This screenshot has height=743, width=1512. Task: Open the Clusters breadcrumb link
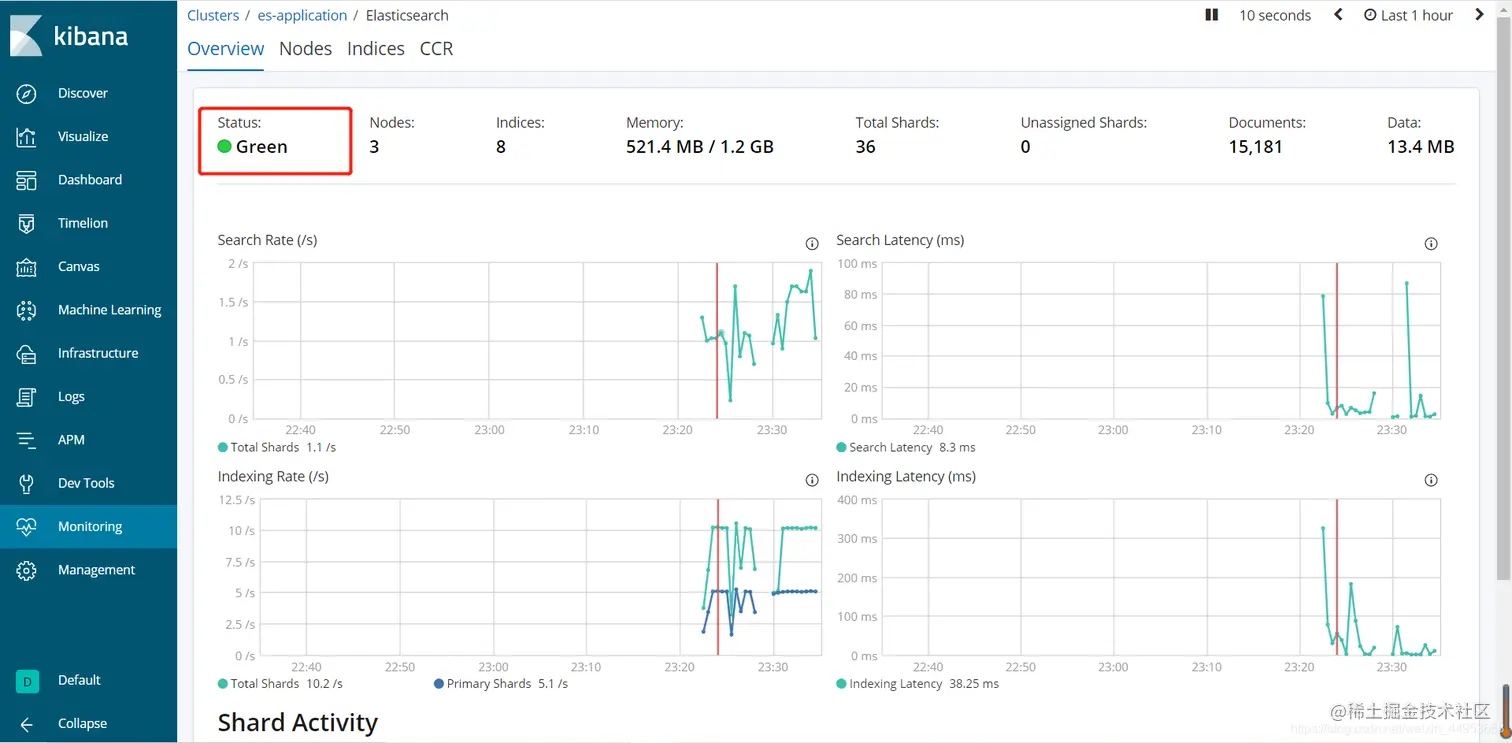pyautogui.click(x=213, y=15)
